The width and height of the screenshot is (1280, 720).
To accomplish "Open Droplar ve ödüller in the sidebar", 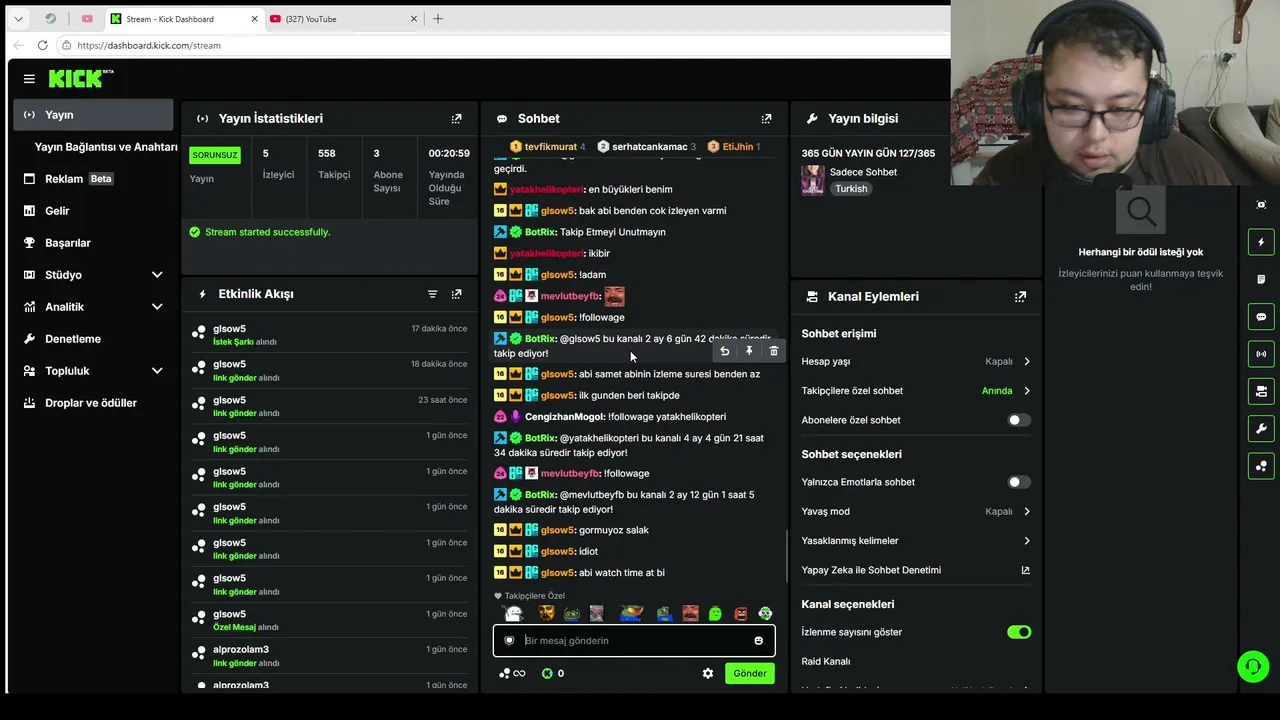I will (94, 403).
